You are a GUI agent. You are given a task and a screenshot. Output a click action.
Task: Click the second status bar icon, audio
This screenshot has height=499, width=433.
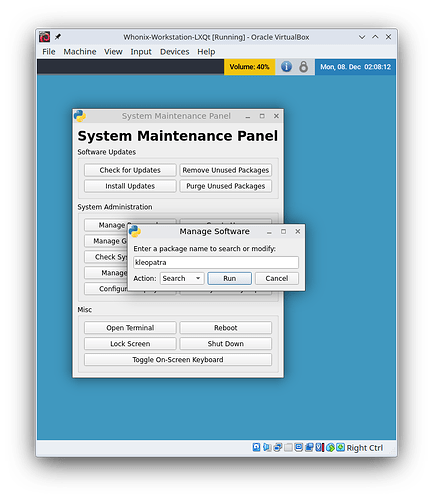pos(267,447)
